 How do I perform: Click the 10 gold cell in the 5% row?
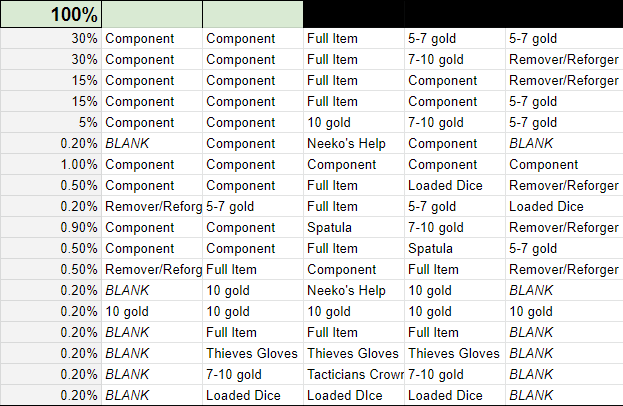[354, 122]
